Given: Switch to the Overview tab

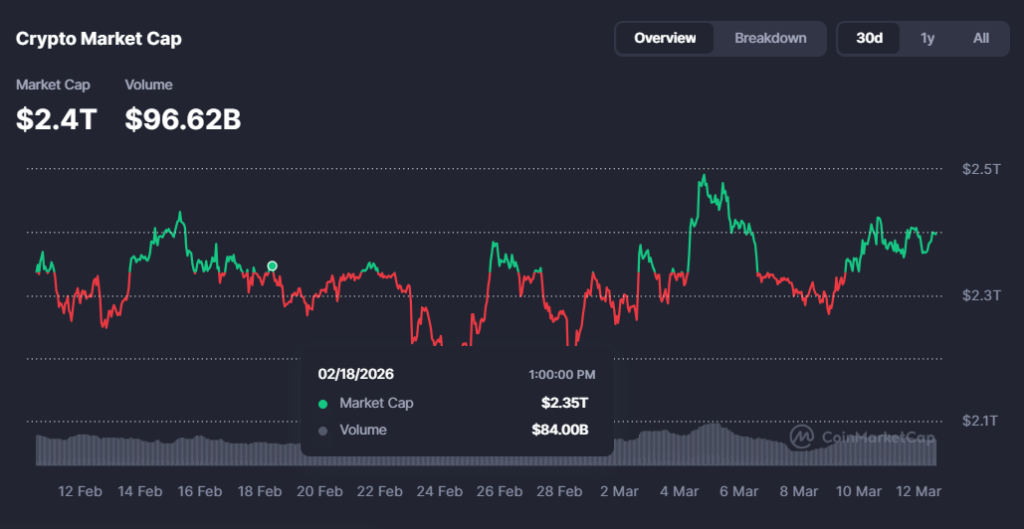Looking at the screenshot, I should 665,38.
